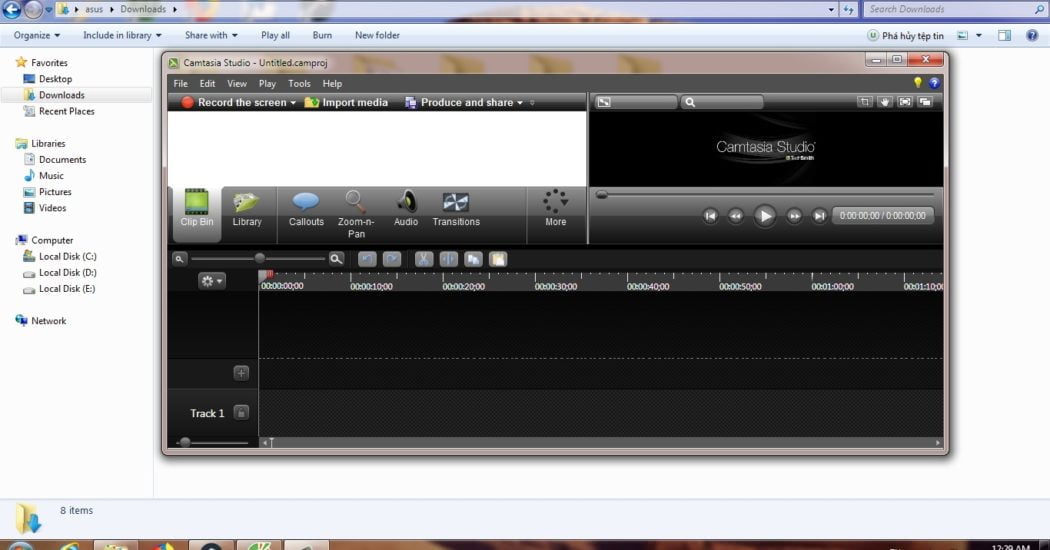The width and height of the screenshot is (1050, 550).
Task: Click Record the screen button
Action: (x=234, y=102)
